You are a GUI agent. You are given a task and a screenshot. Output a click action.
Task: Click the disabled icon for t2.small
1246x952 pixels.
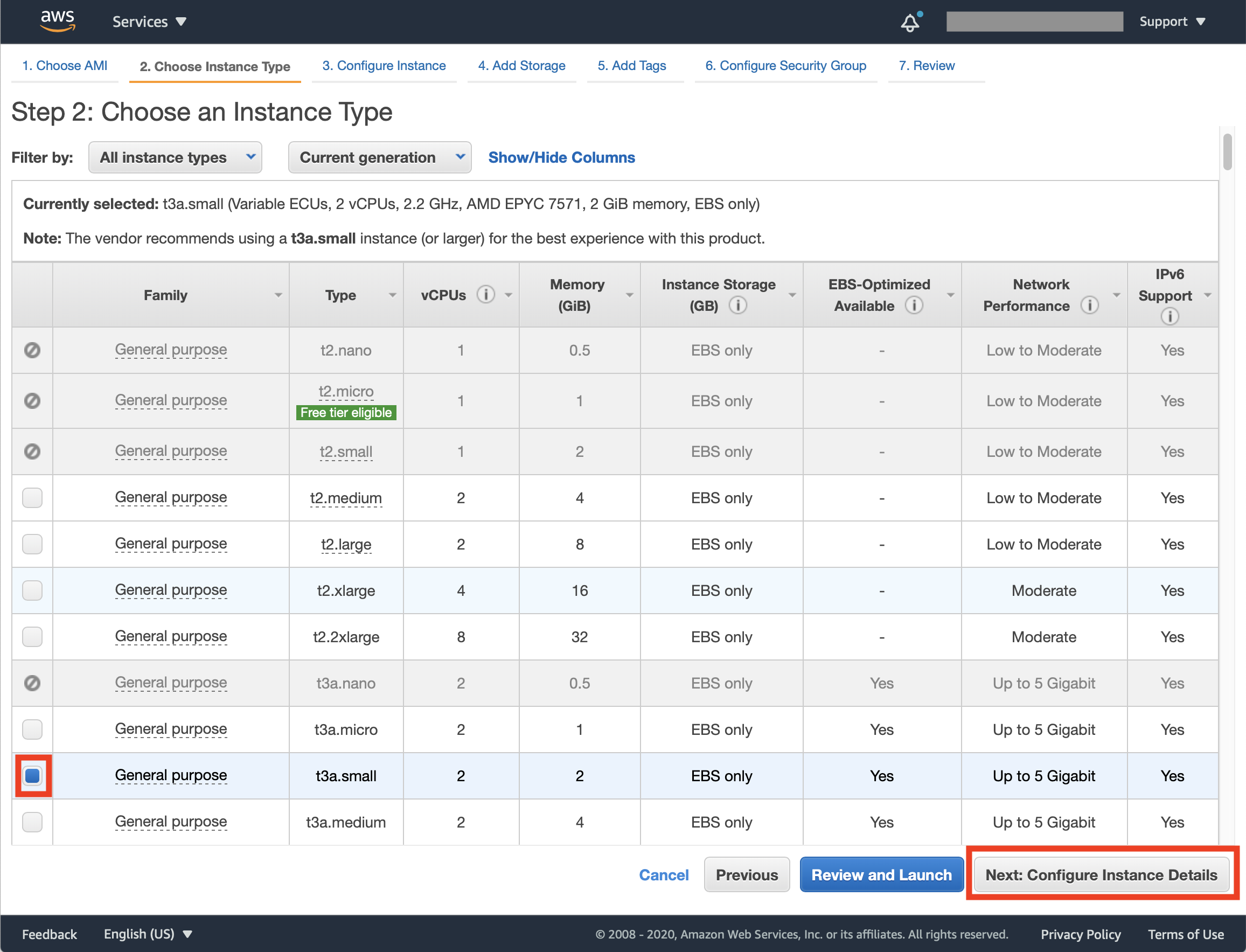pyautogui.click(x=32, y=451)
